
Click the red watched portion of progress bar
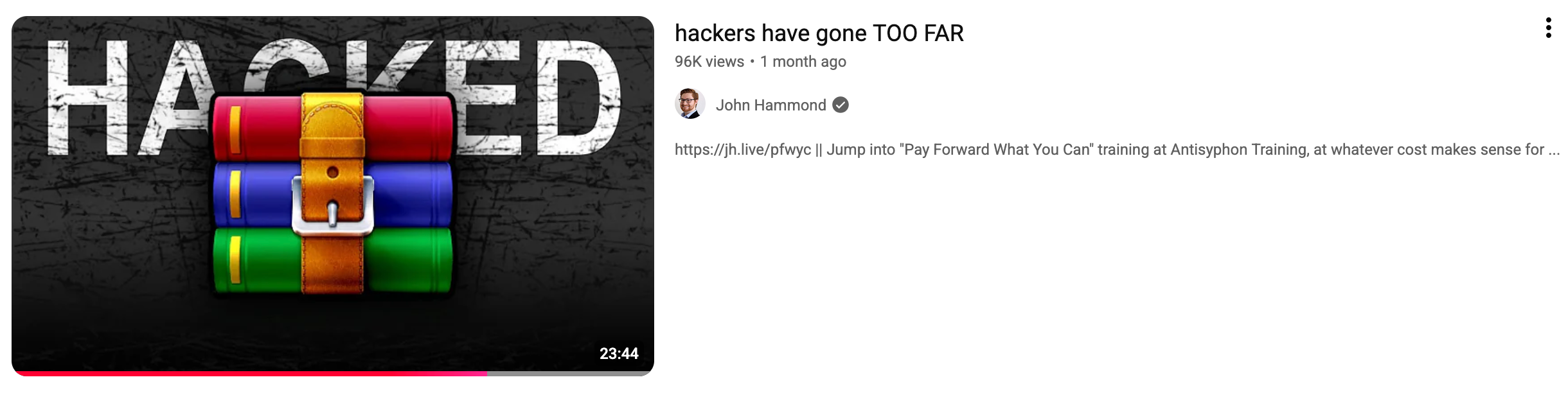249,373
